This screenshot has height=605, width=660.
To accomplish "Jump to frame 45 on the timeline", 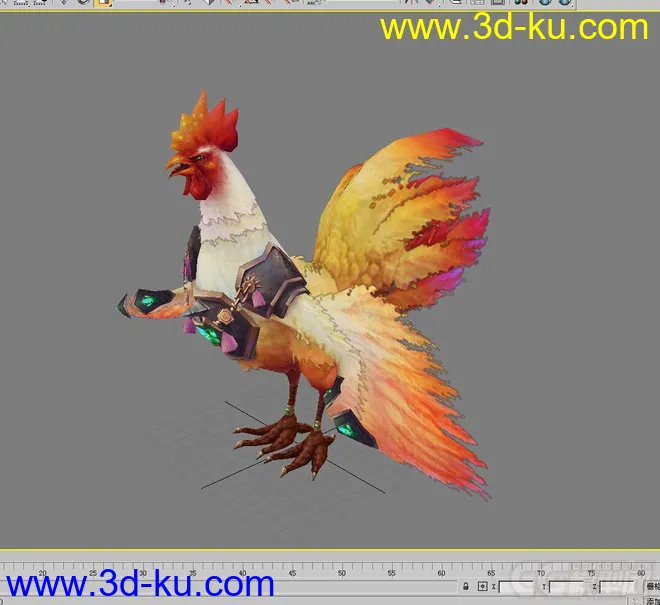I will (x=292, y=573).
